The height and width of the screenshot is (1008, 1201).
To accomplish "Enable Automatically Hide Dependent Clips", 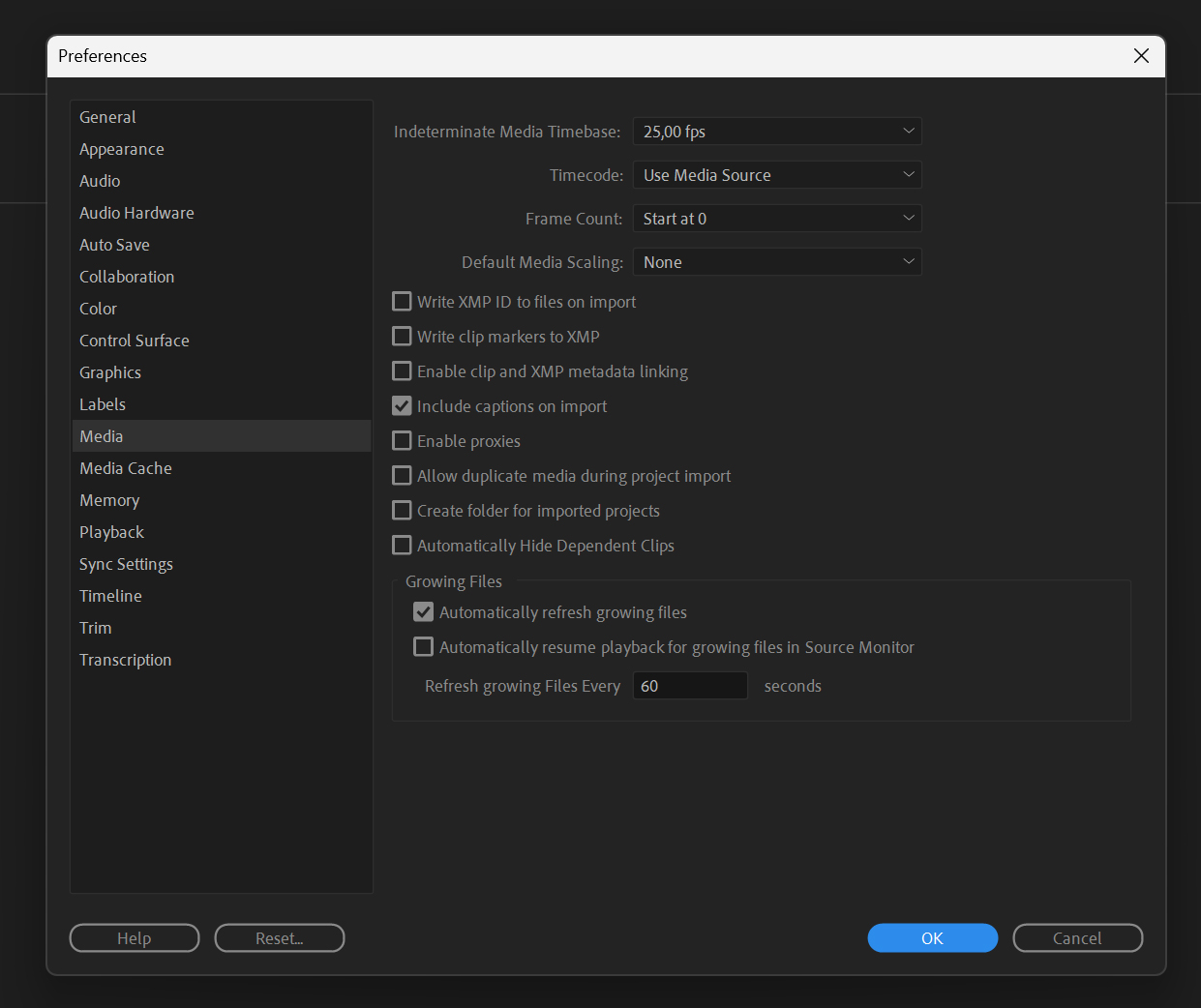I will click(402, 545).
